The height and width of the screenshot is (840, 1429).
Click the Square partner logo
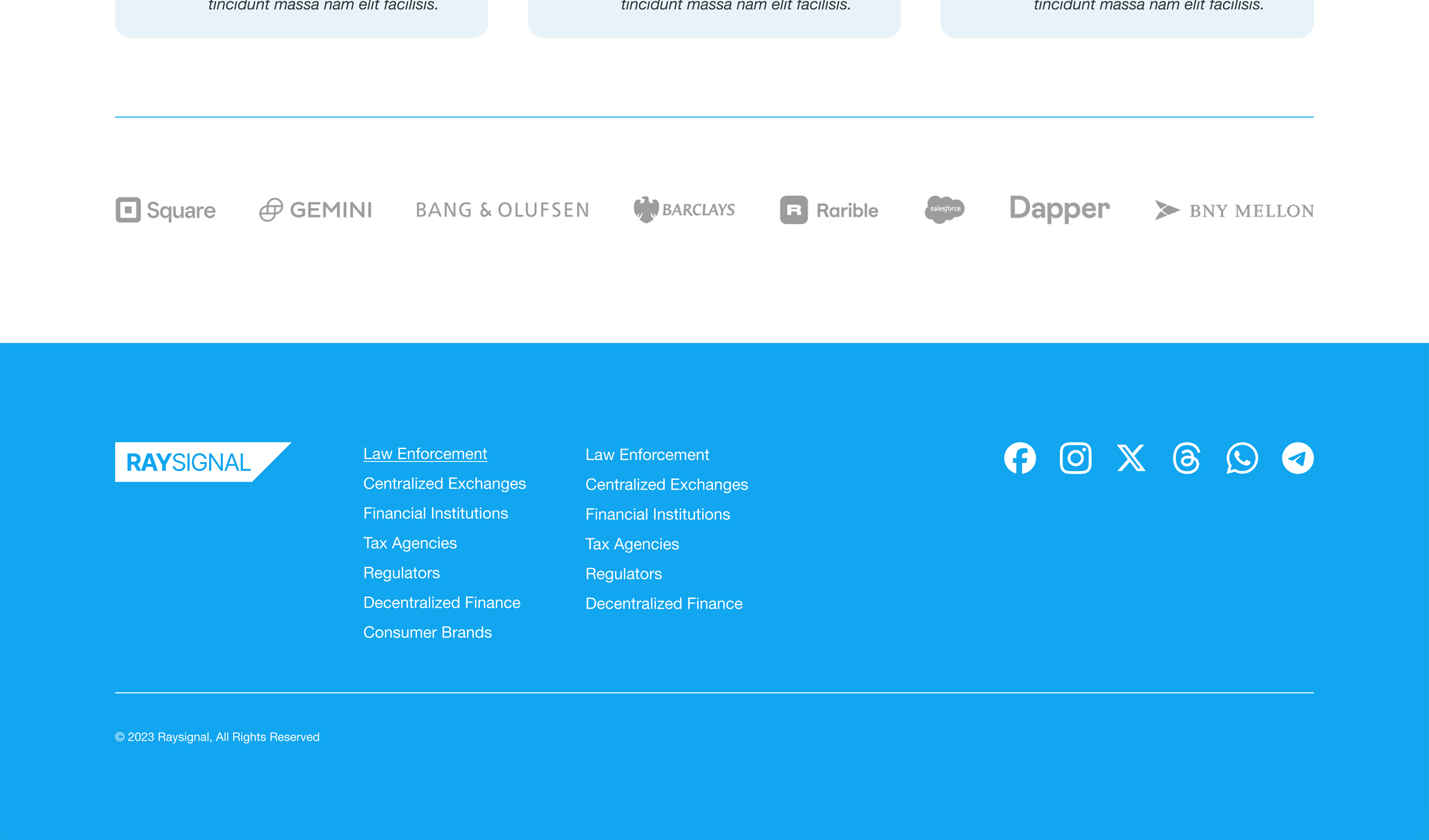coord(166,210)
